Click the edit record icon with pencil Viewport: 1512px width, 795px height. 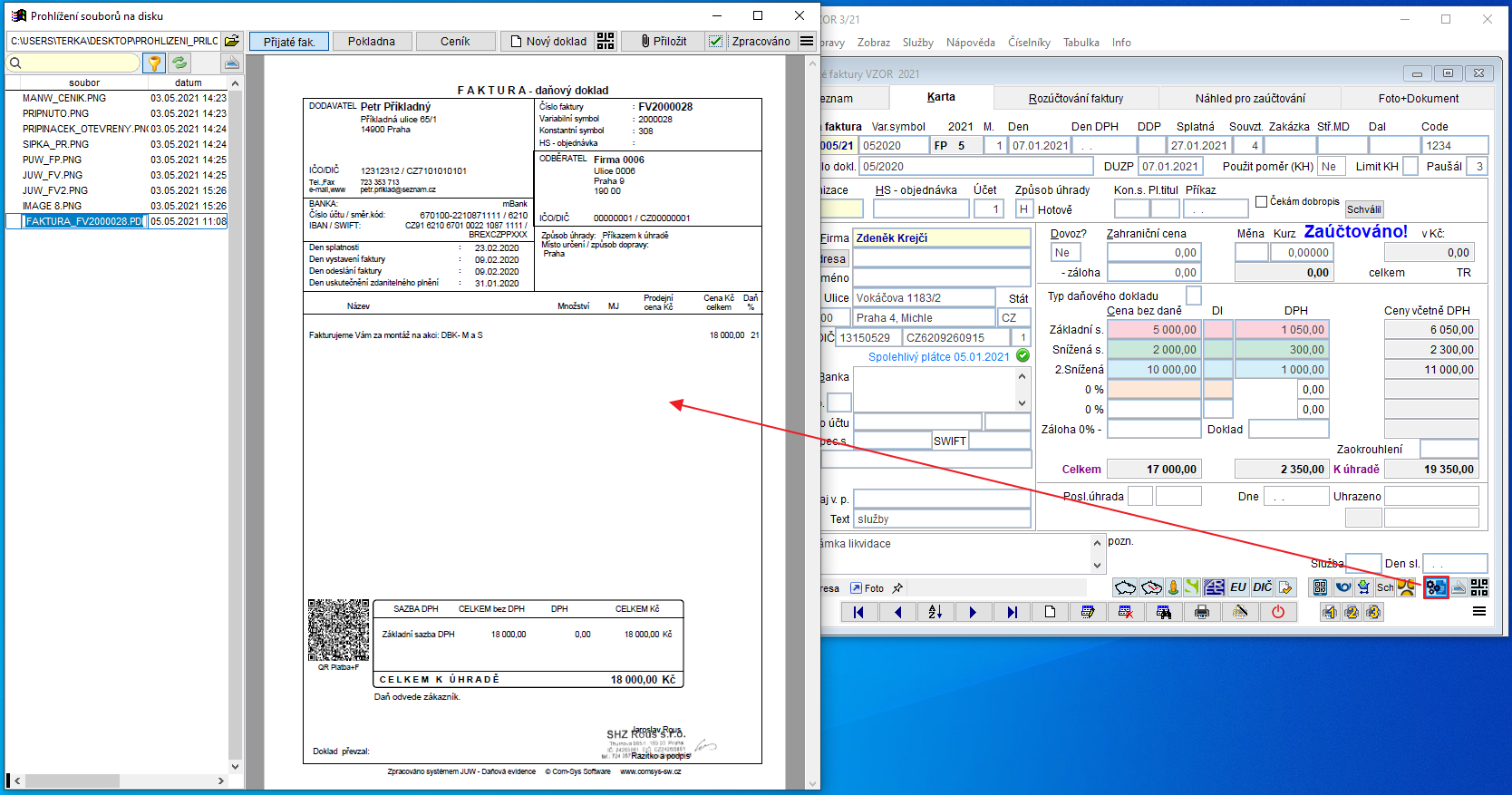tap(1088, 612)
